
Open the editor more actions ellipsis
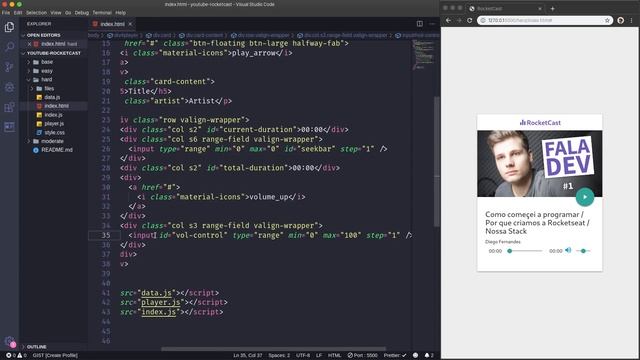coord(432,24)
